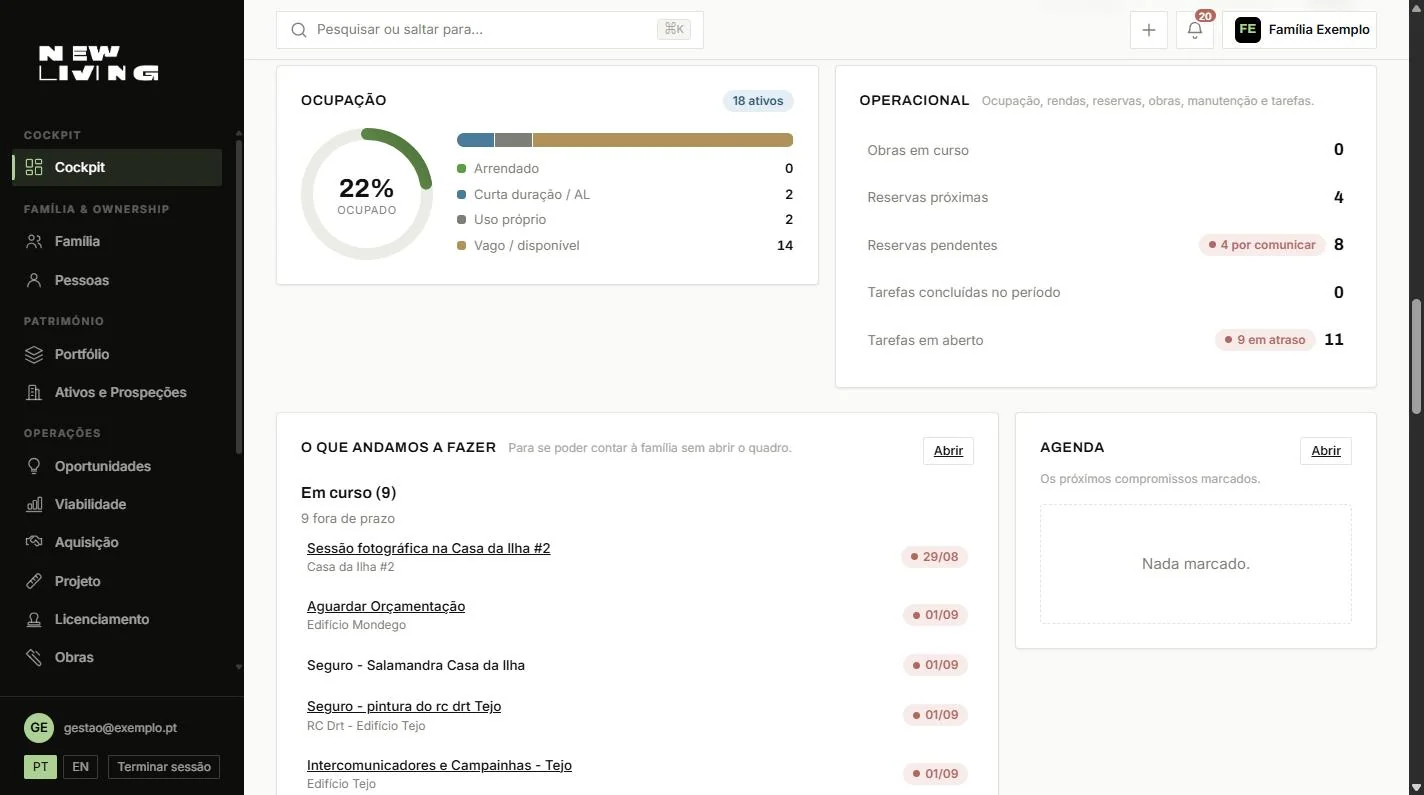The height and width of the screenshot is (795, 1424).
Task: Click the Cockpit grid icon in sidebar
Action: click(34, 167)
